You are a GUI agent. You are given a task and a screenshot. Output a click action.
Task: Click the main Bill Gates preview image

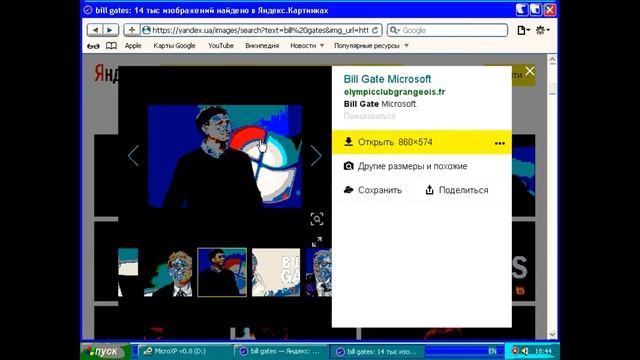click(224, 156)
